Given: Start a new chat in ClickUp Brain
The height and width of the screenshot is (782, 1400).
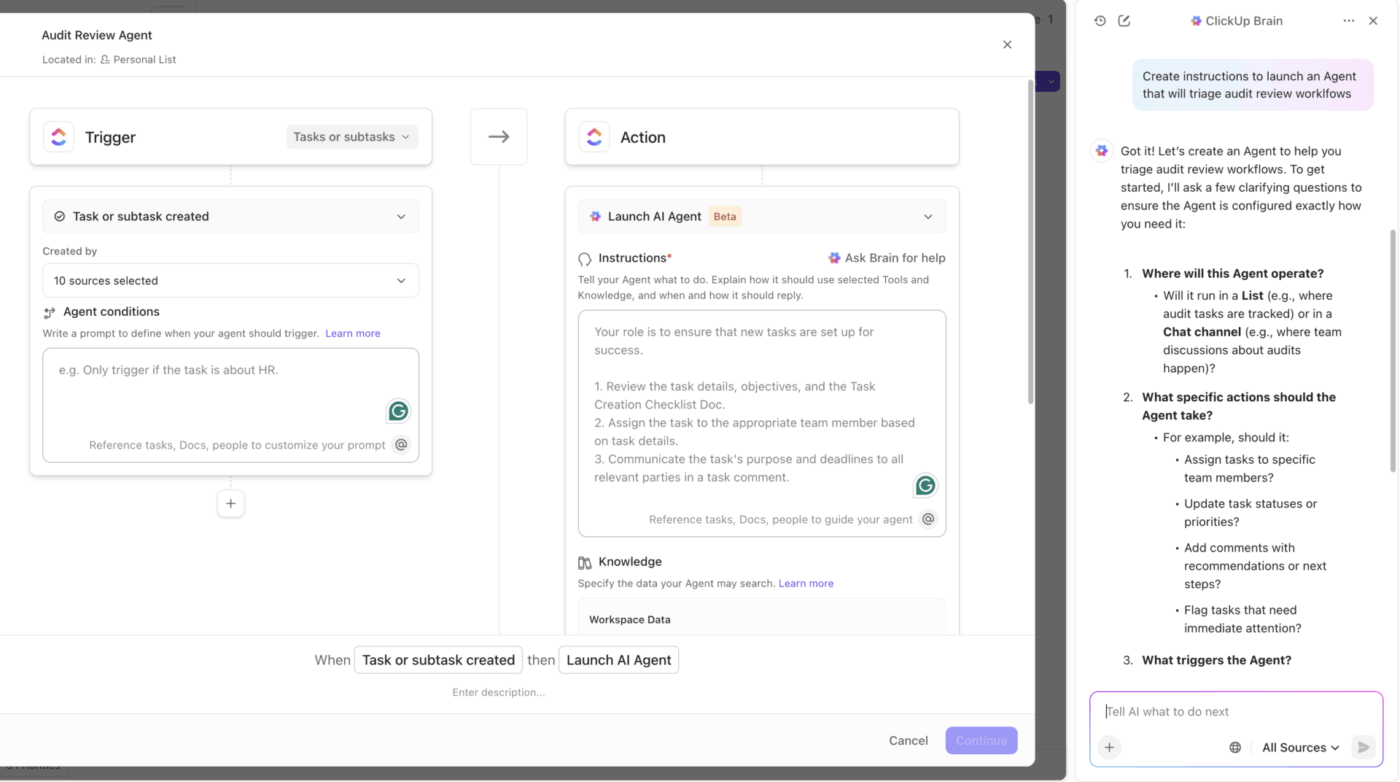Looking at the screenshot, I should pos(1124,21).
